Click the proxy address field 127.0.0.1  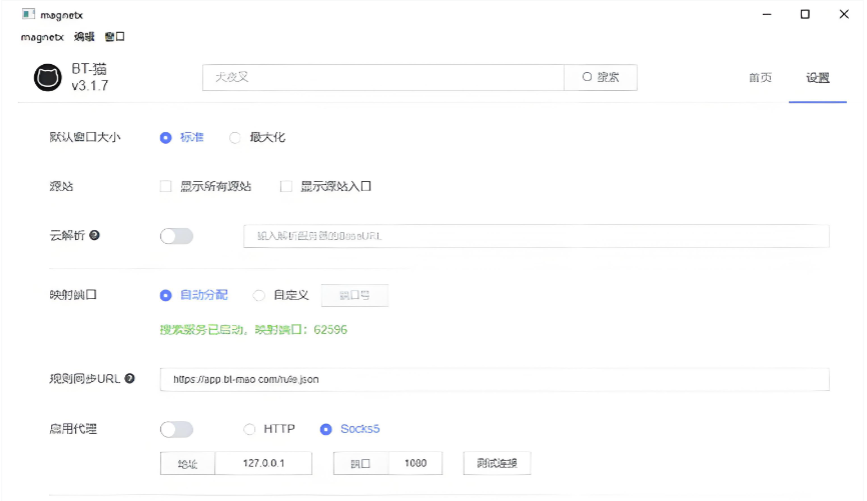[263, 463]
